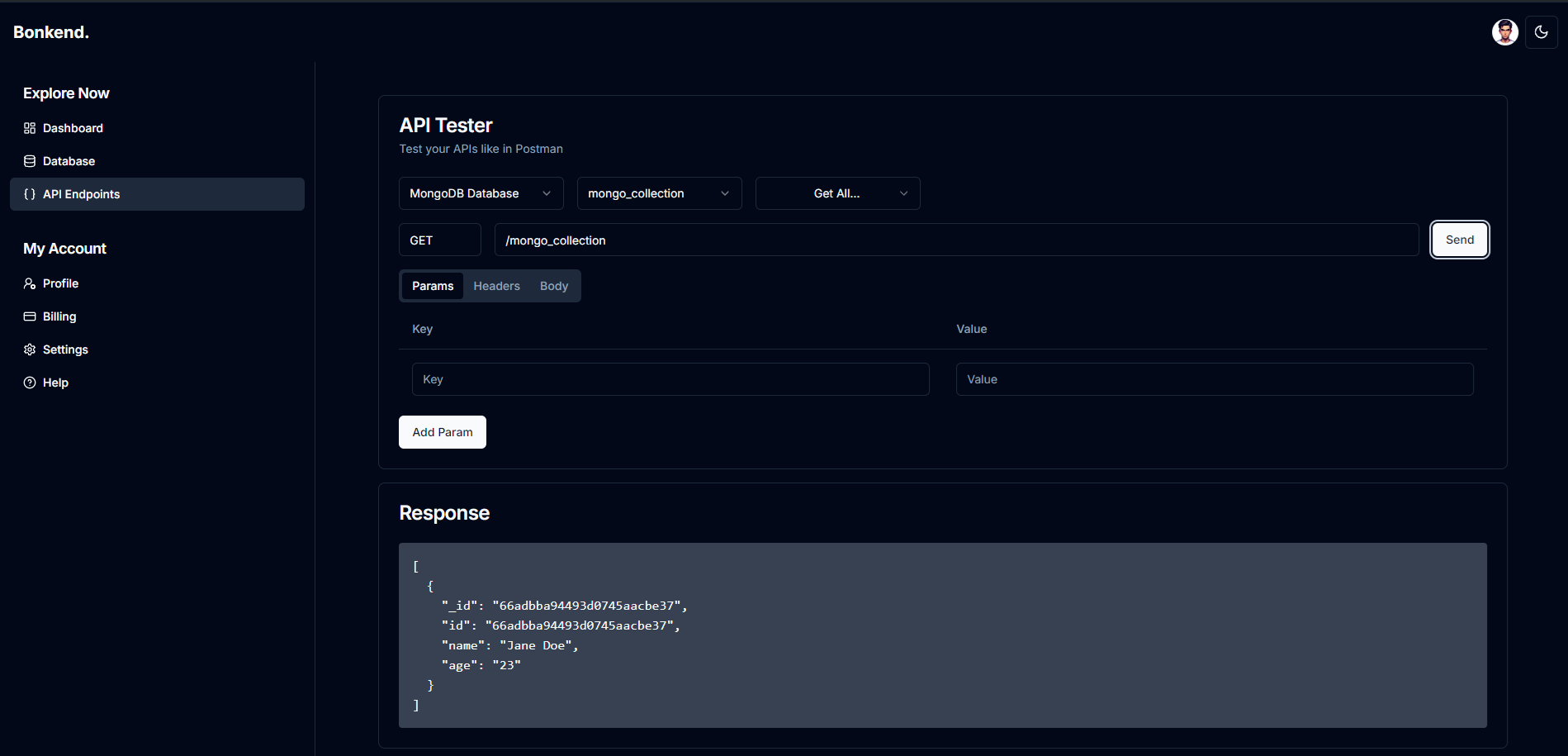The width and height of the screenshot is (1568, 756).
Task: Click the Add Param button
Action: coord(442,432)
